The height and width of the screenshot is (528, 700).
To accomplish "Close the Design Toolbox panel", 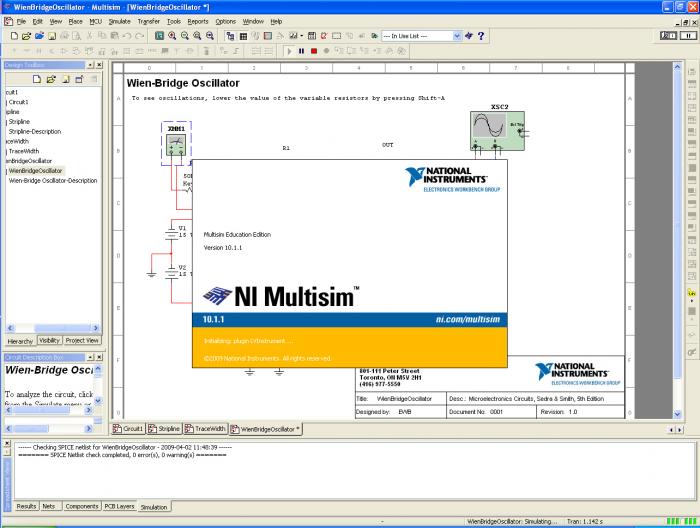I will click(99, 65).
